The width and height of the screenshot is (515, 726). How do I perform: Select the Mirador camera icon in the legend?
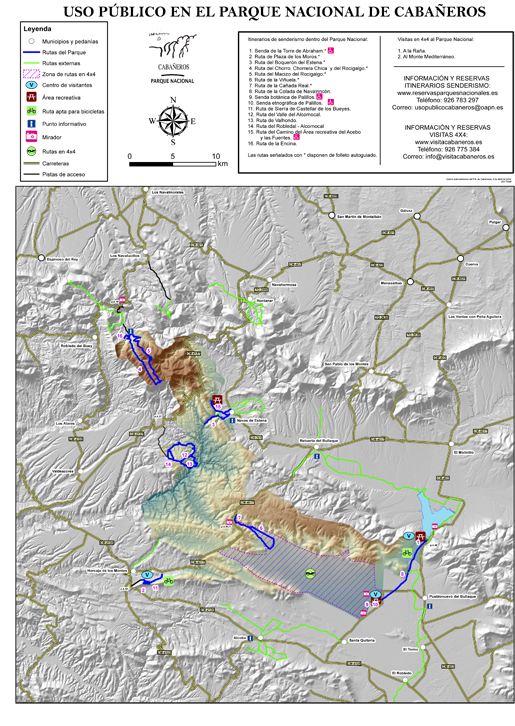click(31, 137)
